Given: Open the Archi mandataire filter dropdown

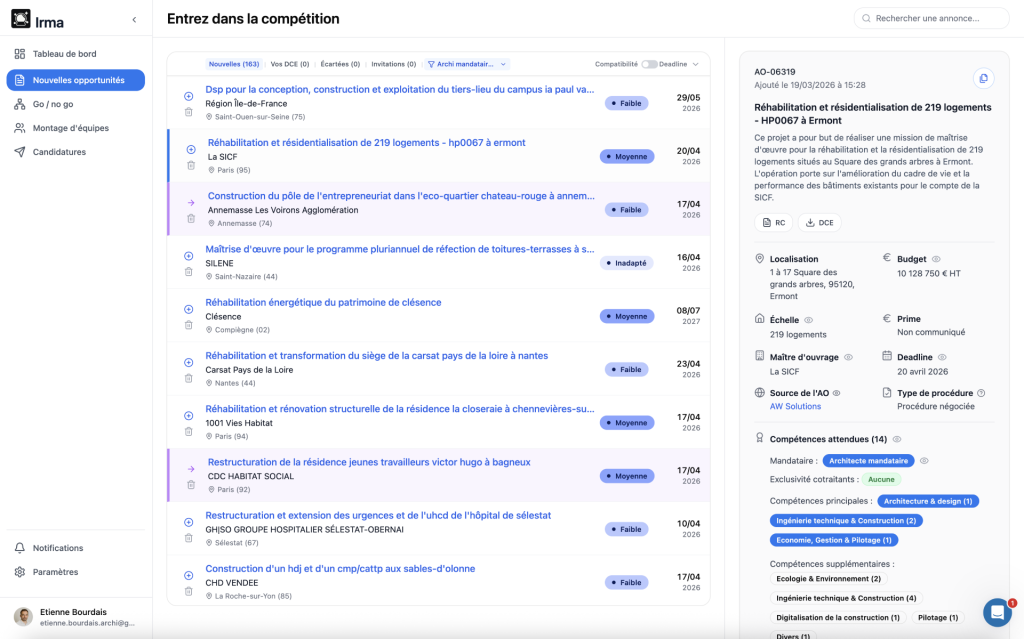Looking at the screenshot, I should [467, 64].
